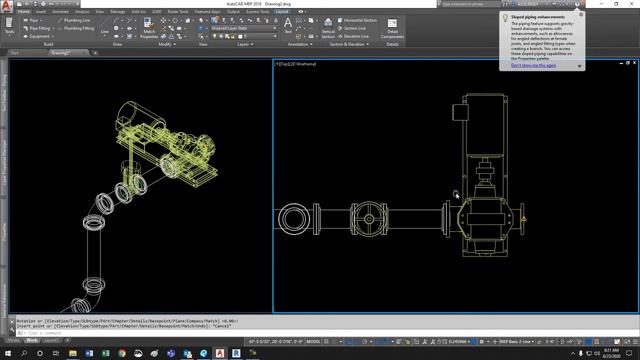Open the system clock in tray
The image size is (640, 360).
pyautogui.click(x=611, y=353)
